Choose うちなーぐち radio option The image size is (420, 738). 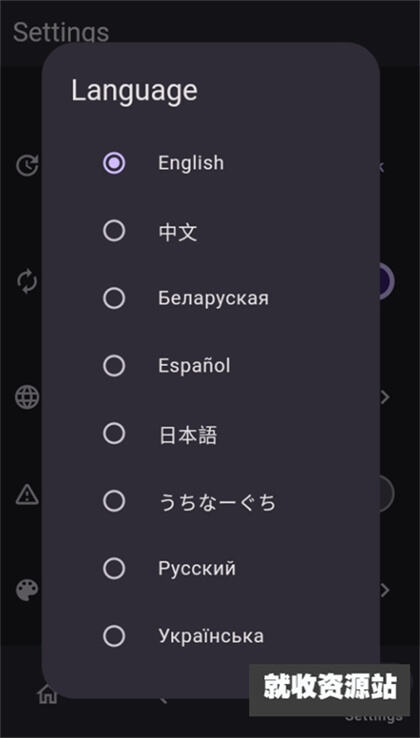[x=114, y=501]
